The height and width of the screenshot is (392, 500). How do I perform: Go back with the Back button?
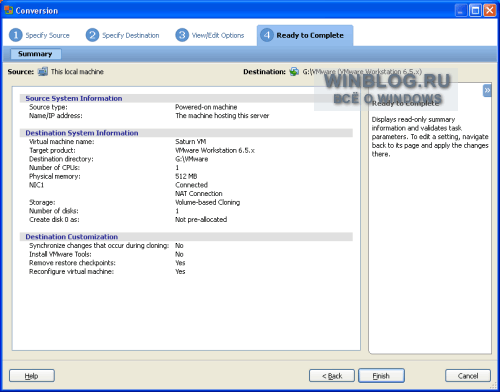pos(332,376)
